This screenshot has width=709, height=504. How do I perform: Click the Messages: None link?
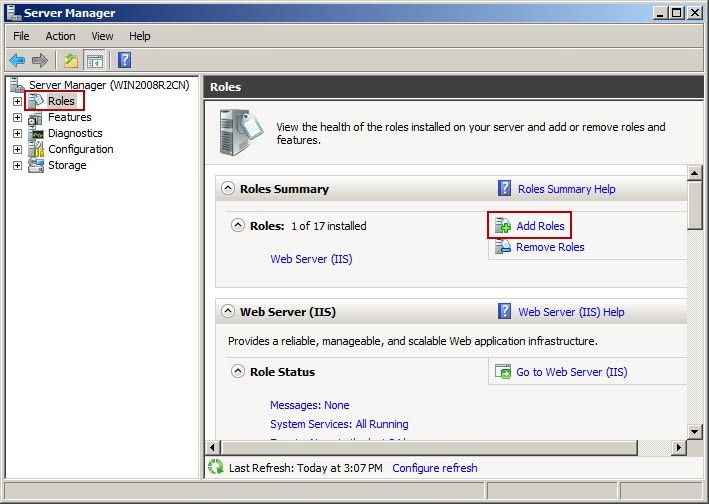[x=310, y=405]
